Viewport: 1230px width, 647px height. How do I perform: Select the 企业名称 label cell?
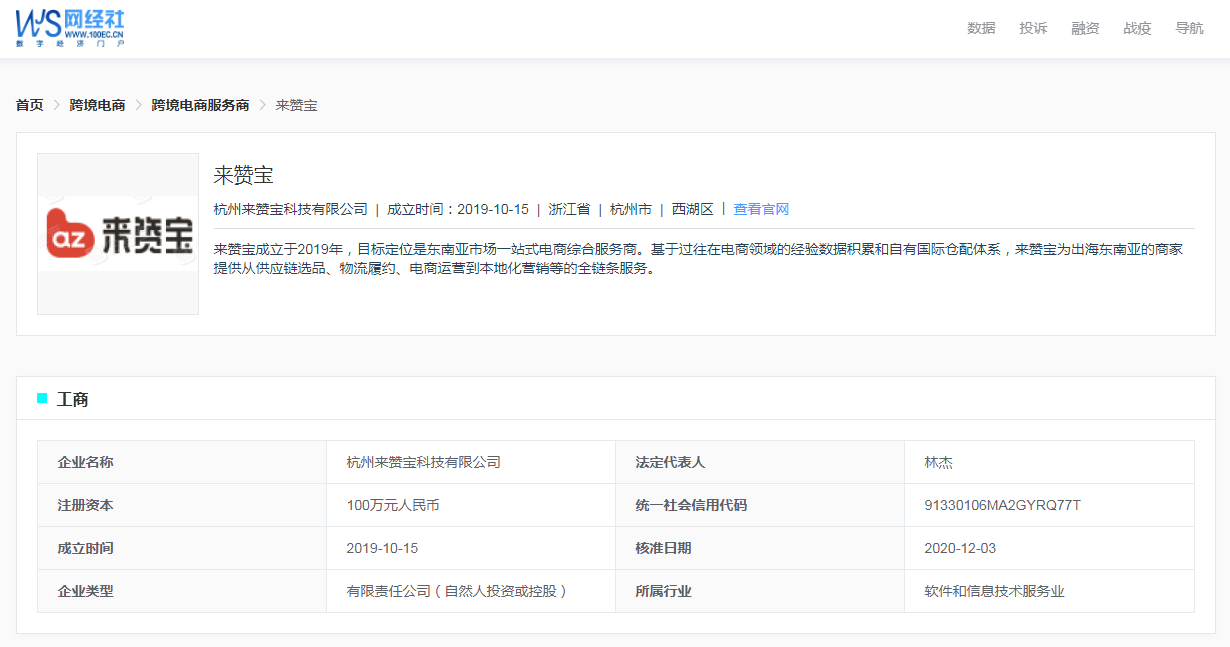(x=182, y=462)
